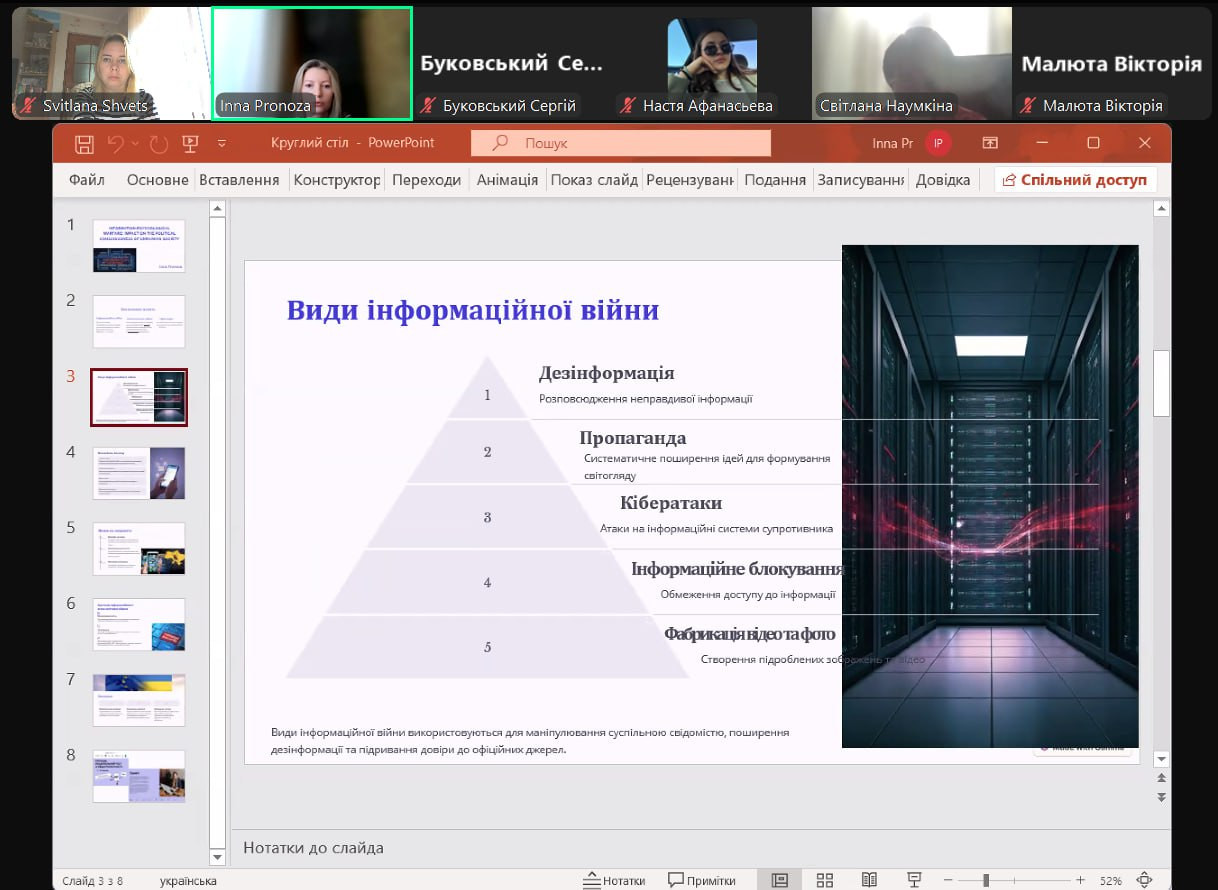This screenshot has height=890, width=1218.
Task: Select slide 5 thumbnail
Action: [x=138, y=548]
